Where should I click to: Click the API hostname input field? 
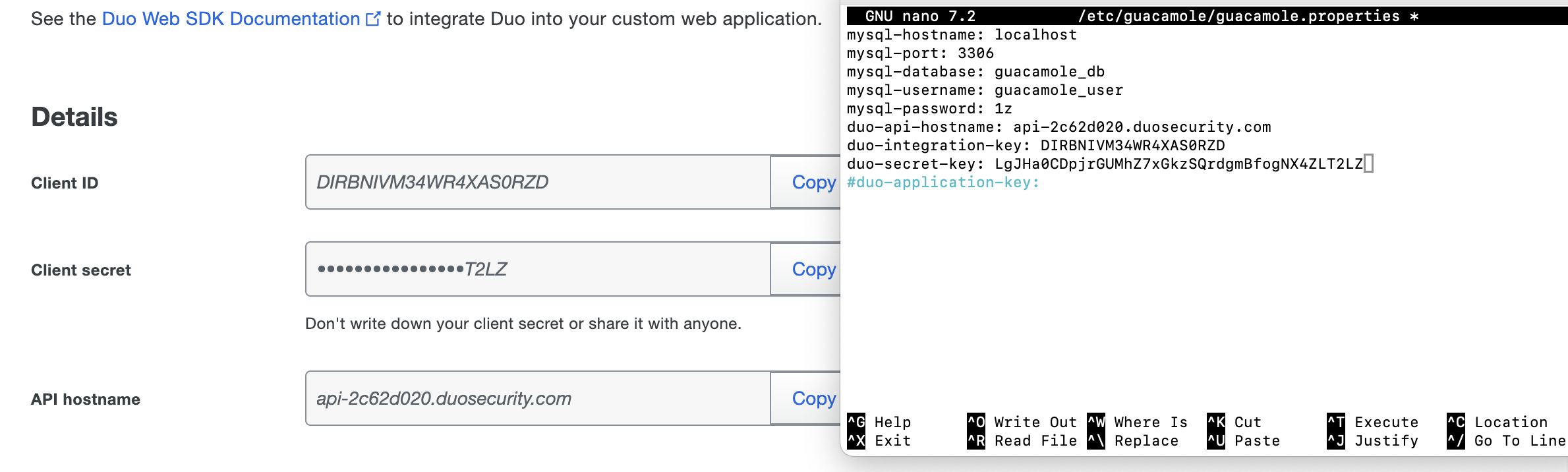point(538,398)
